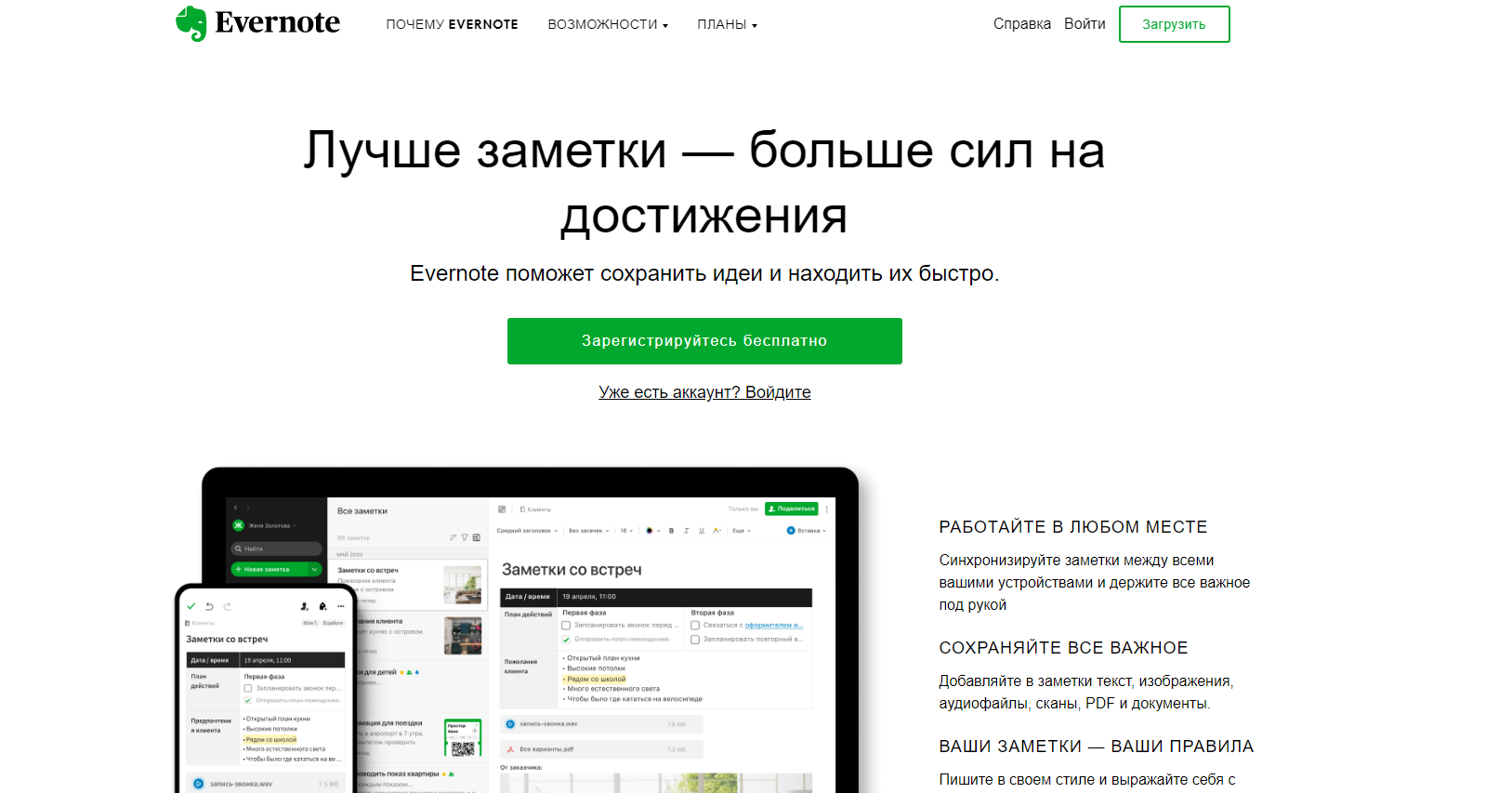Open the Женя Золотова account dropdown
The width and height of the screenshot is (1512, 793).
click(x=271, y=525)
